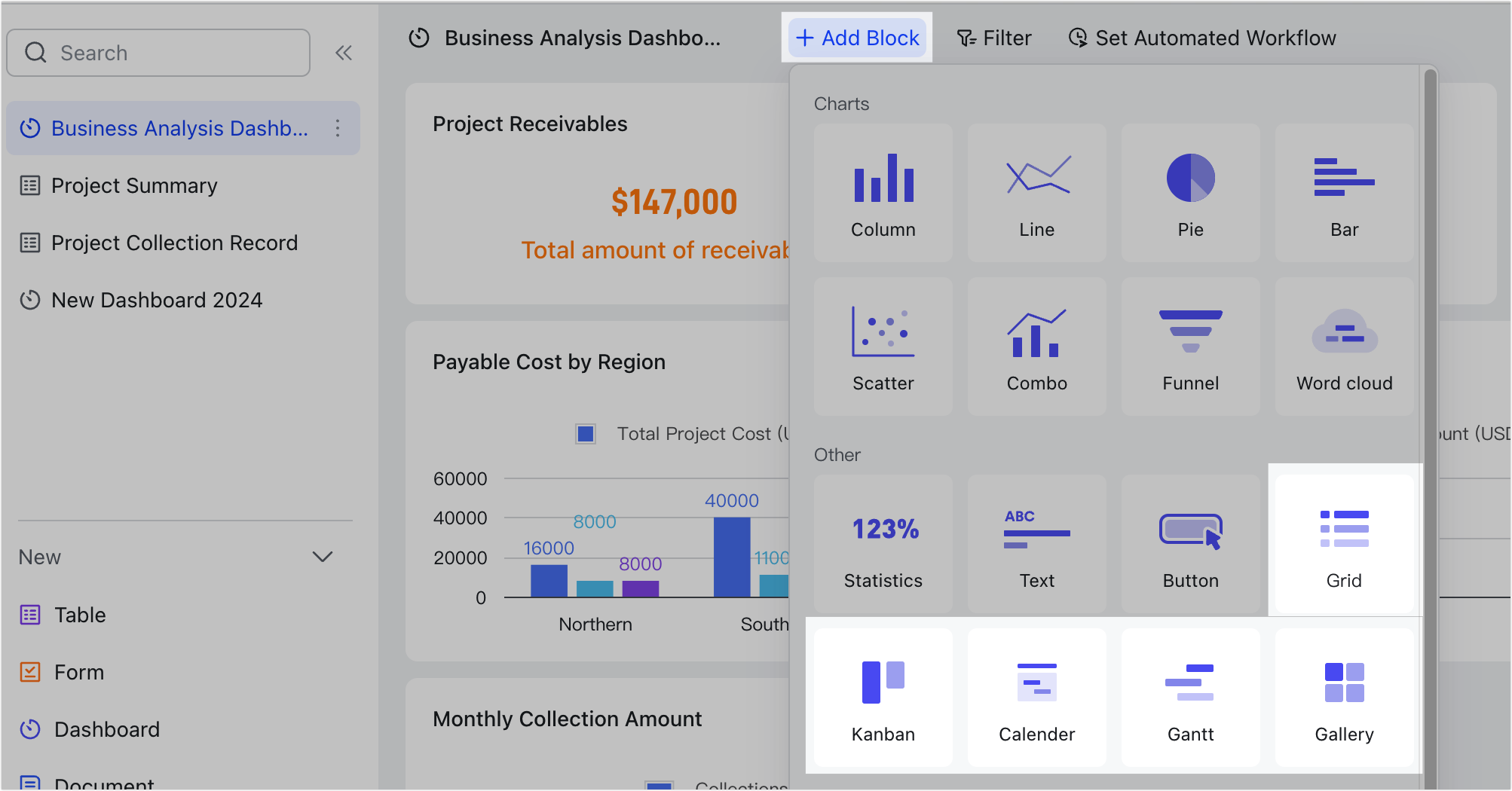Select the Column chart block
The height and width of the screenshot is (791, 1512).
(883, 193)
